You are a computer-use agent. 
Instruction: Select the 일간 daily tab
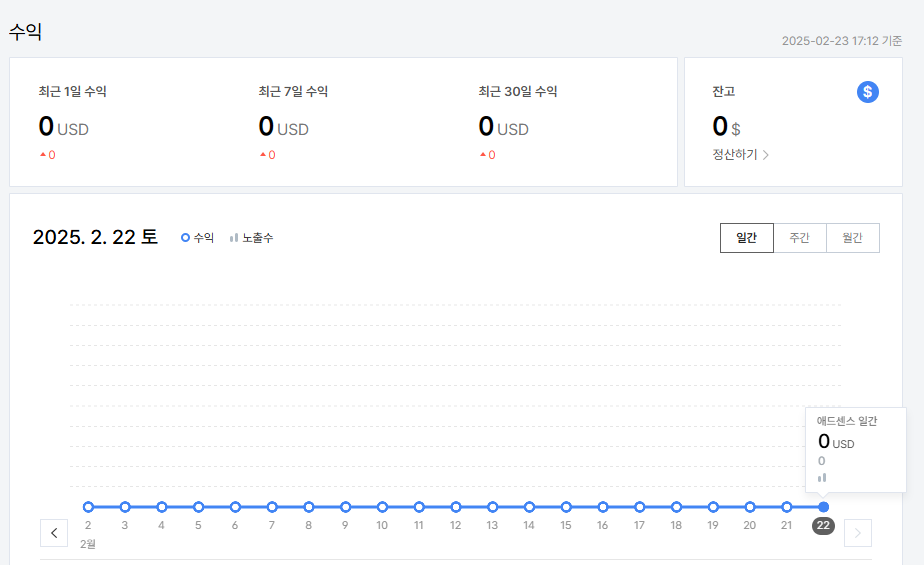point(747,238)
